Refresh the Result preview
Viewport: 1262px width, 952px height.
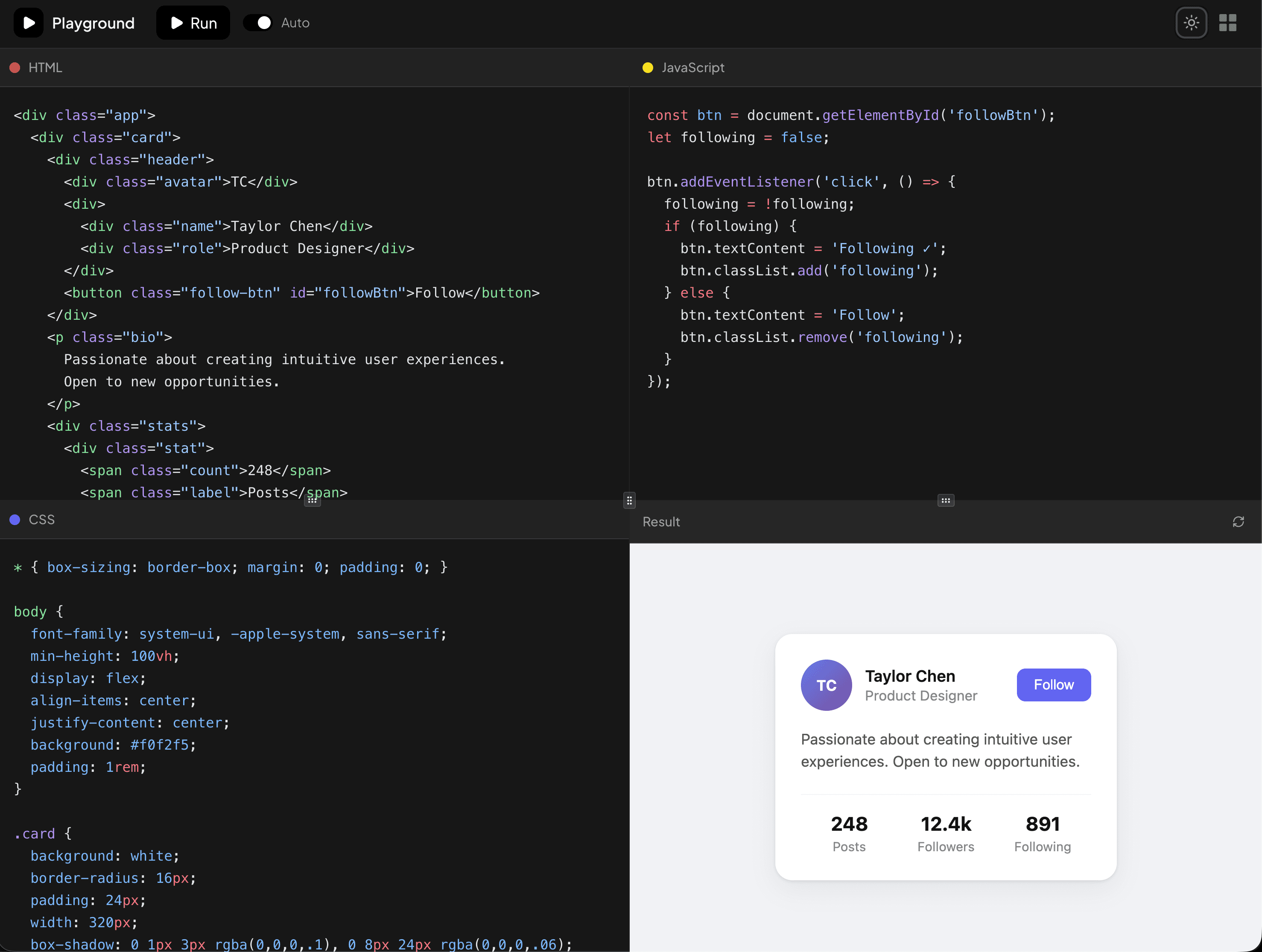pyautogui.click(x=1239, y=521)
